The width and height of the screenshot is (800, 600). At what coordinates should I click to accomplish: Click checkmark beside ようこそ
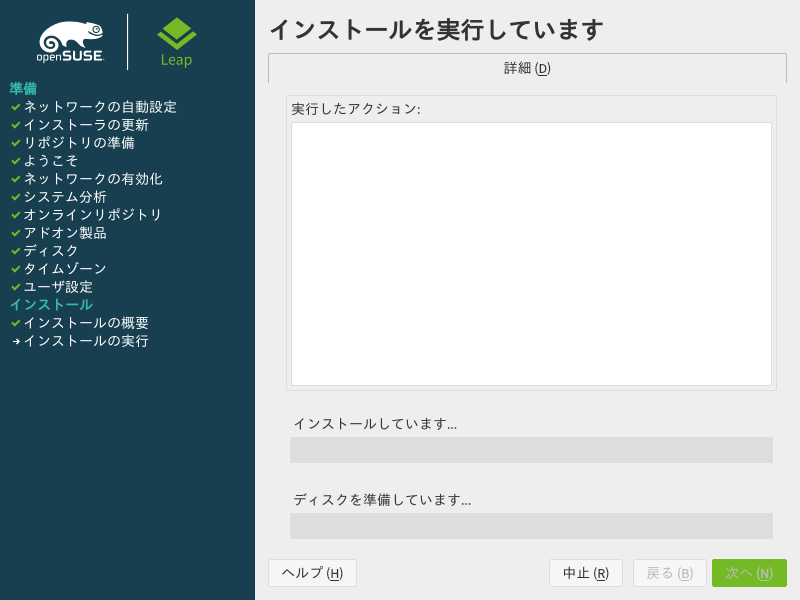click(16, 161)
